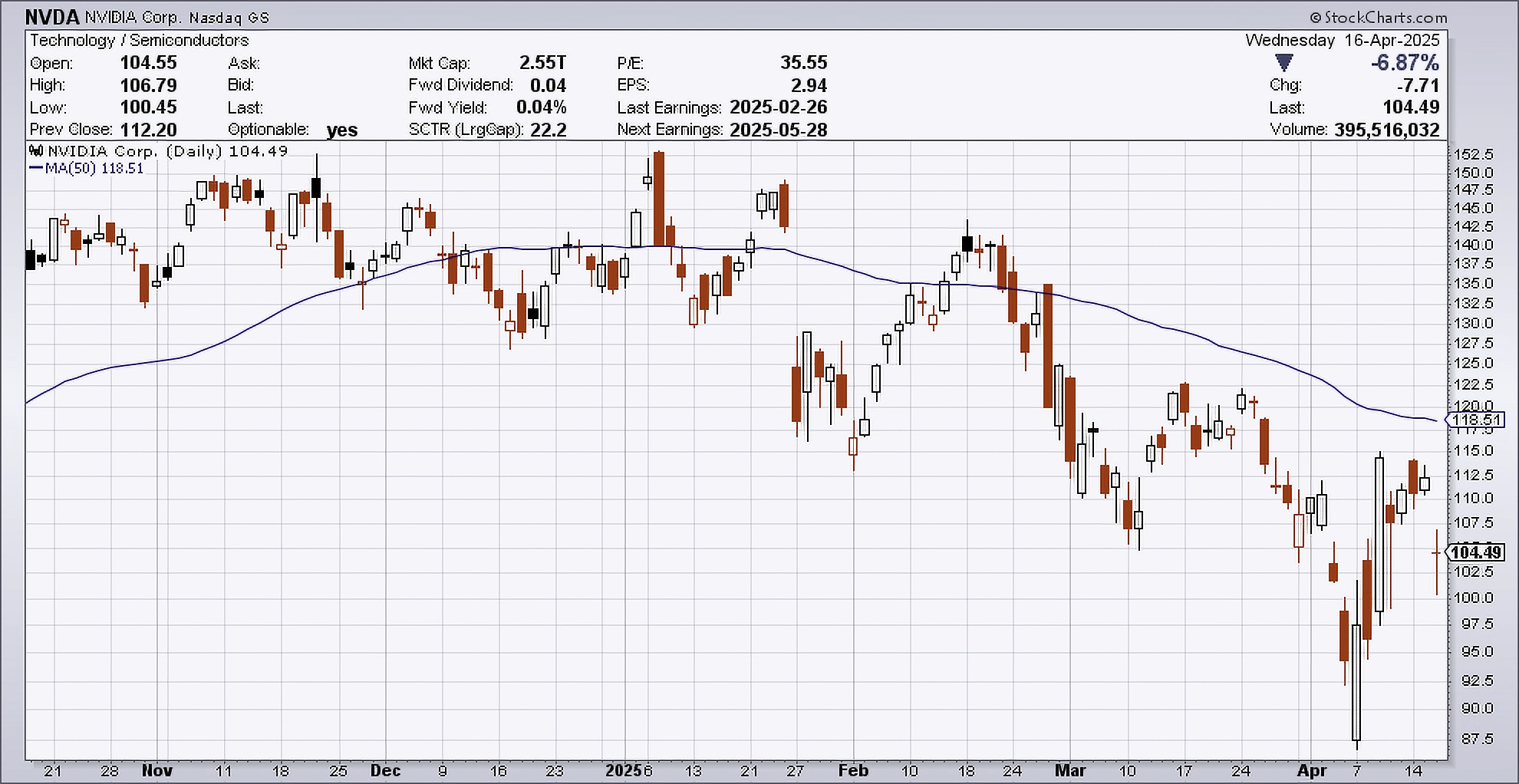
Task: Click the 104.49 last price axis tag
Action: tap(1475, 552)
